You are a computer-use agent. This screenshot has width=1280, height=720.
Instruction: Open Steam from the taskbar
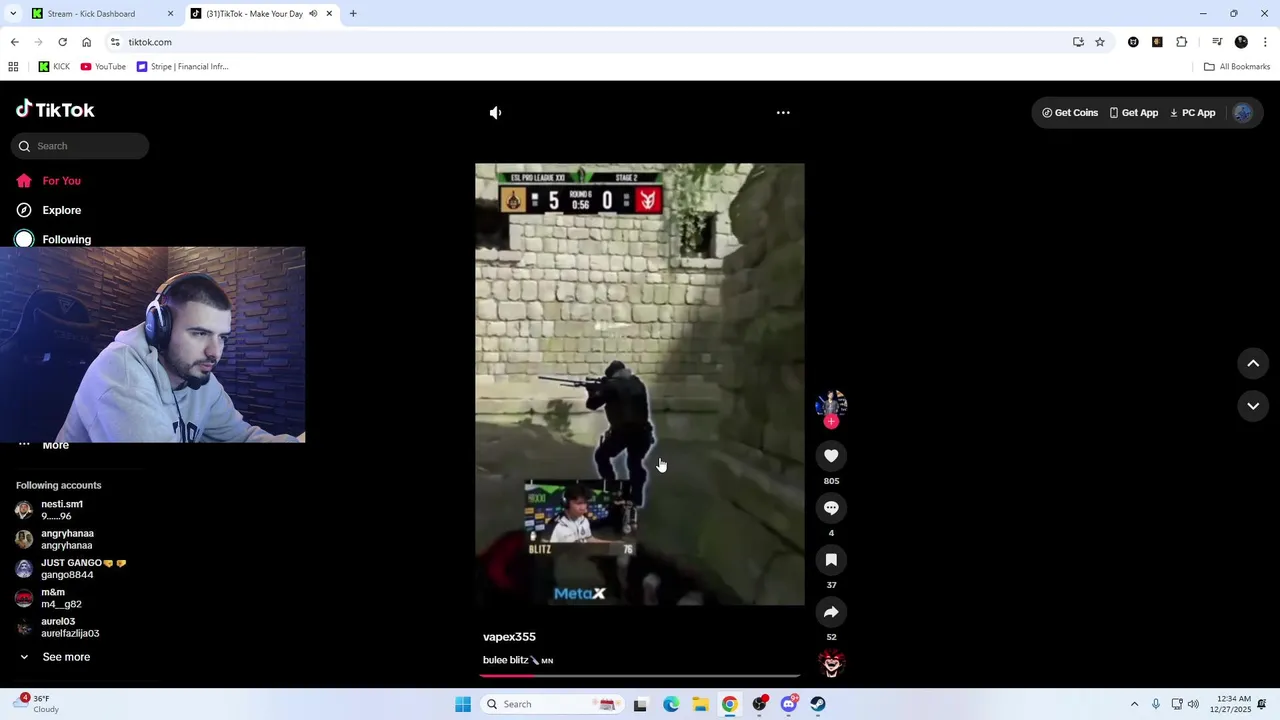coord(818,704)
